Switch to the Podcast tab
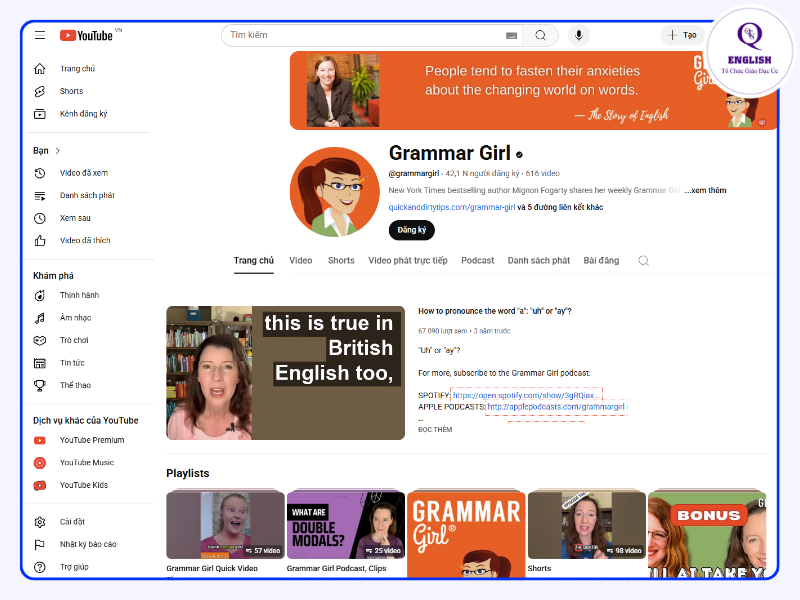The height and width of the screenshot is (600, 800). pos(478,261)
